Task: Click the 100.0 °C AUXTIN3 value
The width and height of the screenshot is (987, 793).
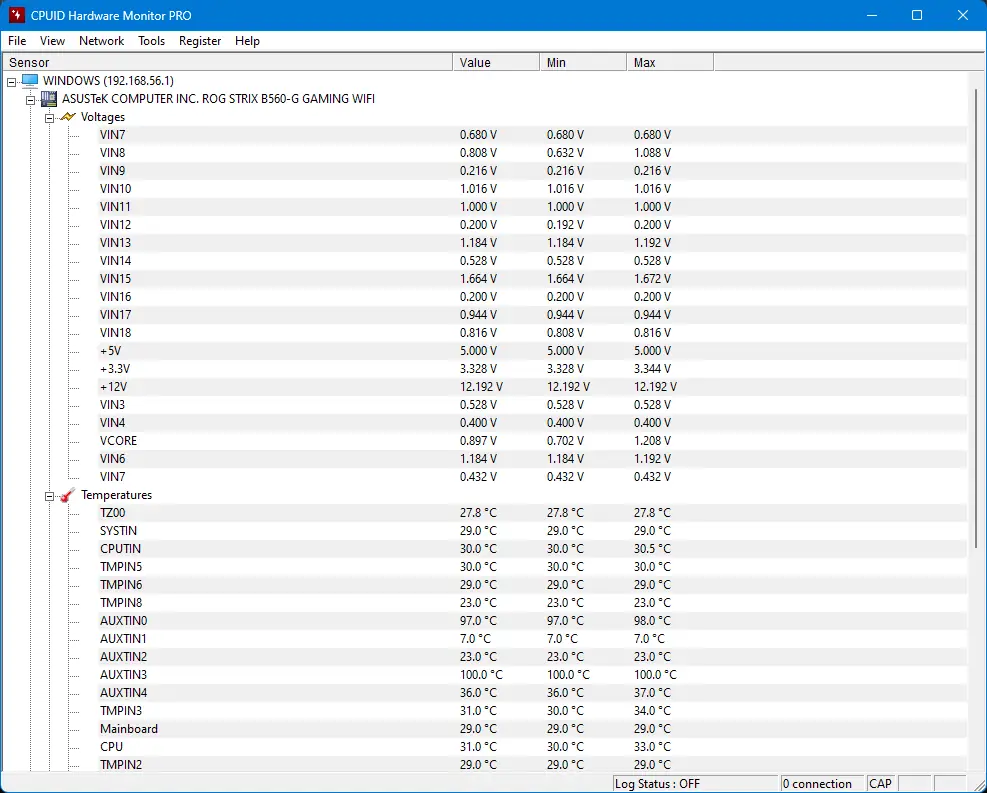Action: (482, 675)
